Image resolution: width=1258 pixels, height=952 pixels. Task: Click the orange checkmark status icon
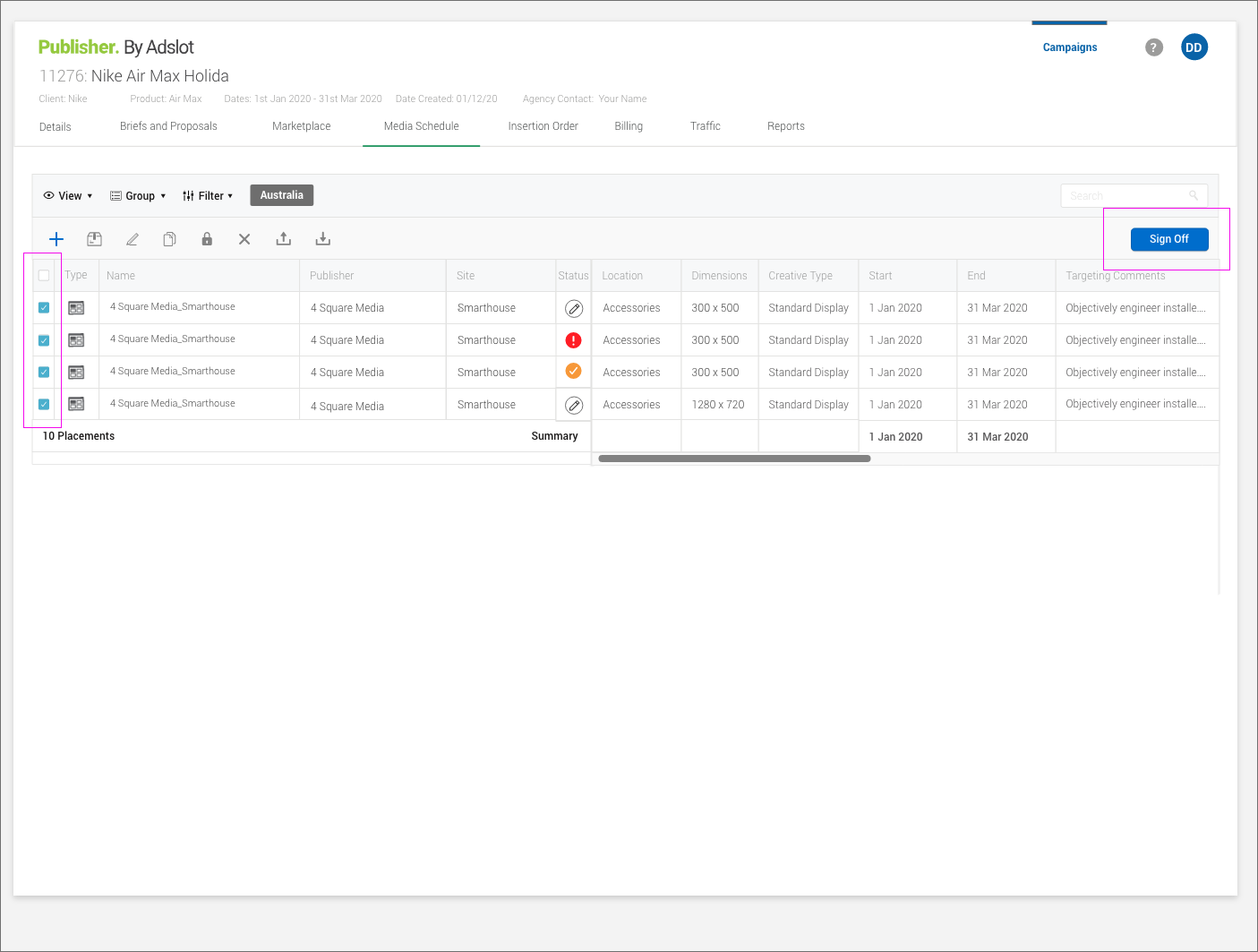(574, 371)
